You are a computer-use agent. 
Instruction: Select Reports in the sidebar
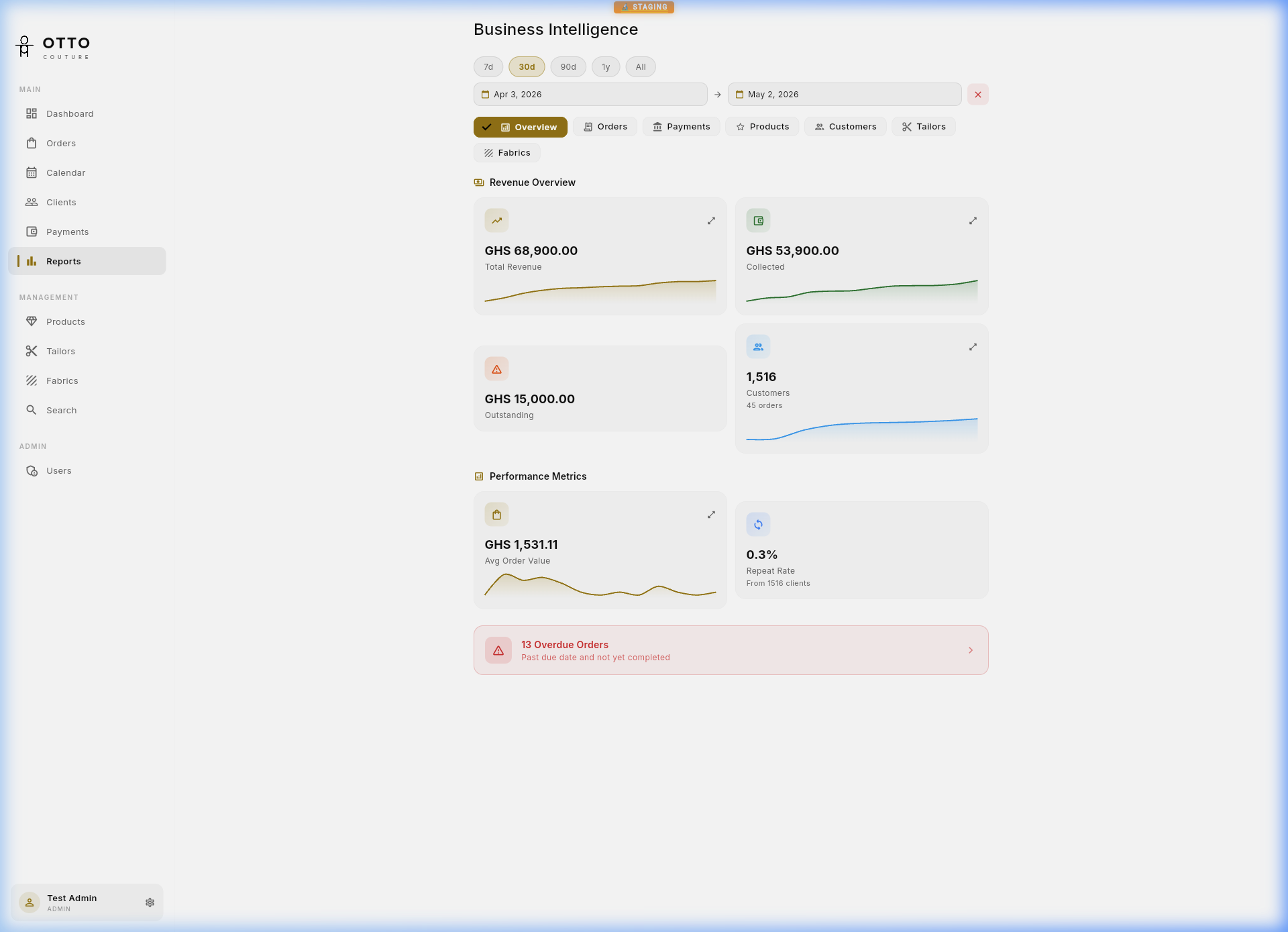pos(87,261)
